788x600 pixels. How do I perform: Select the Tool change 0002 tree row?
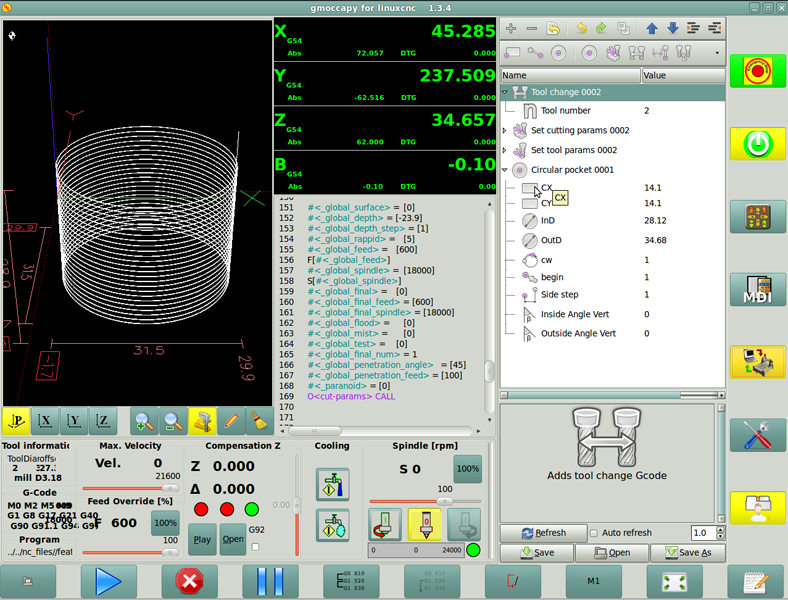click(x=565, y=92)
